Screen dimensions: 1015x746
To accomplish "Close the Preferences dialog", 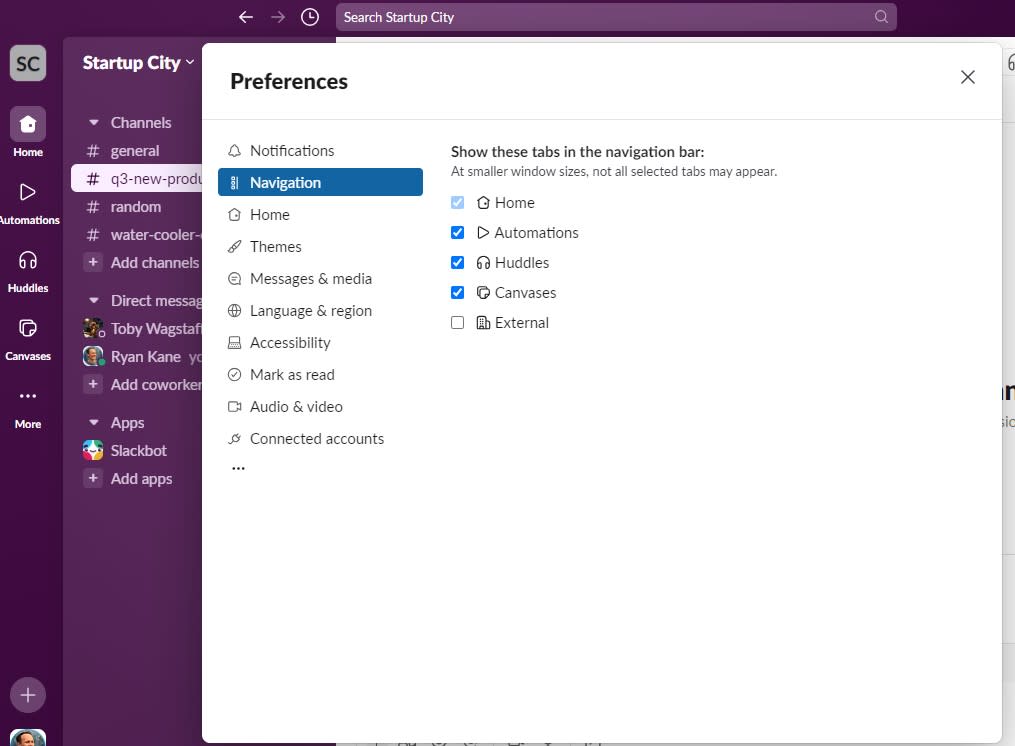I will pos(967,77).
